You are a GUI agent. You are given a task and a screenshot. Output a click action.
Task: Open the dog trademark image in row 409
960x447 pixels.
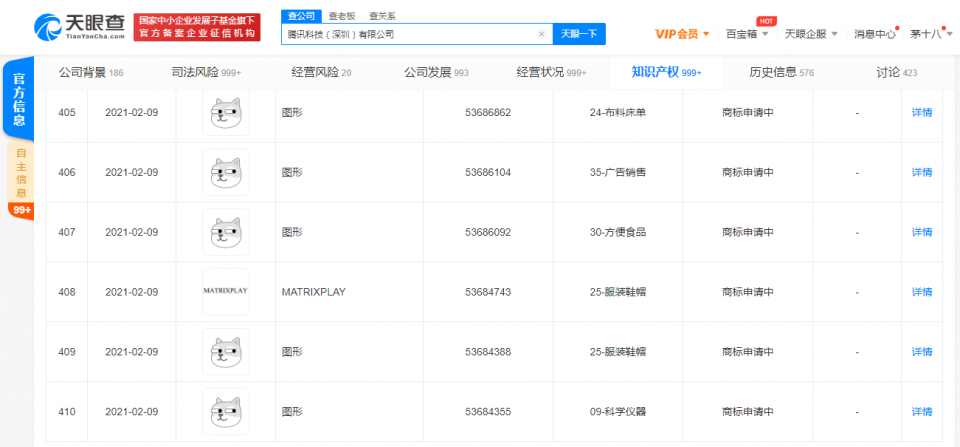pos(226,351)
